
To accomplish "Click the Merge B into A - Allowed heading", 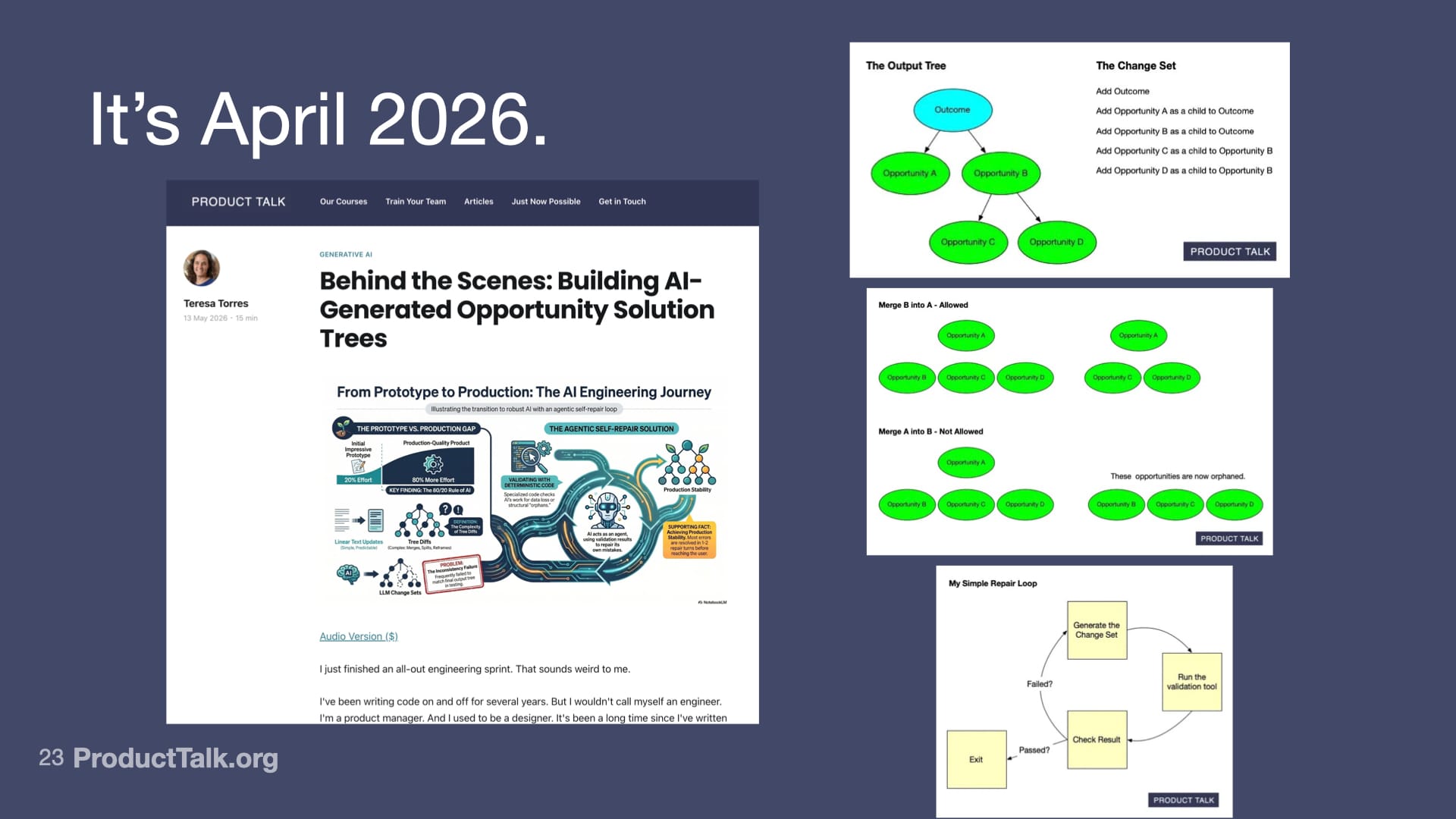I will (x=923, y=305).
